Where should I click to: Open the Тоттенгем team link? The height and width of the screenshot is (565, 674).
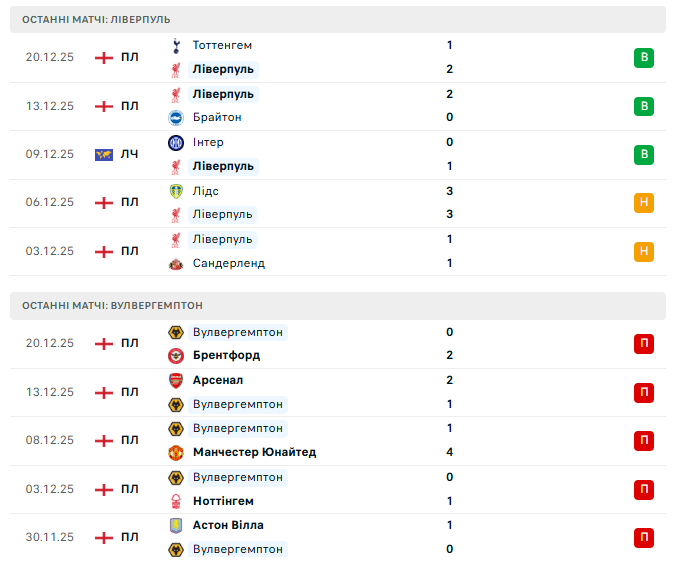pos(221,45)
